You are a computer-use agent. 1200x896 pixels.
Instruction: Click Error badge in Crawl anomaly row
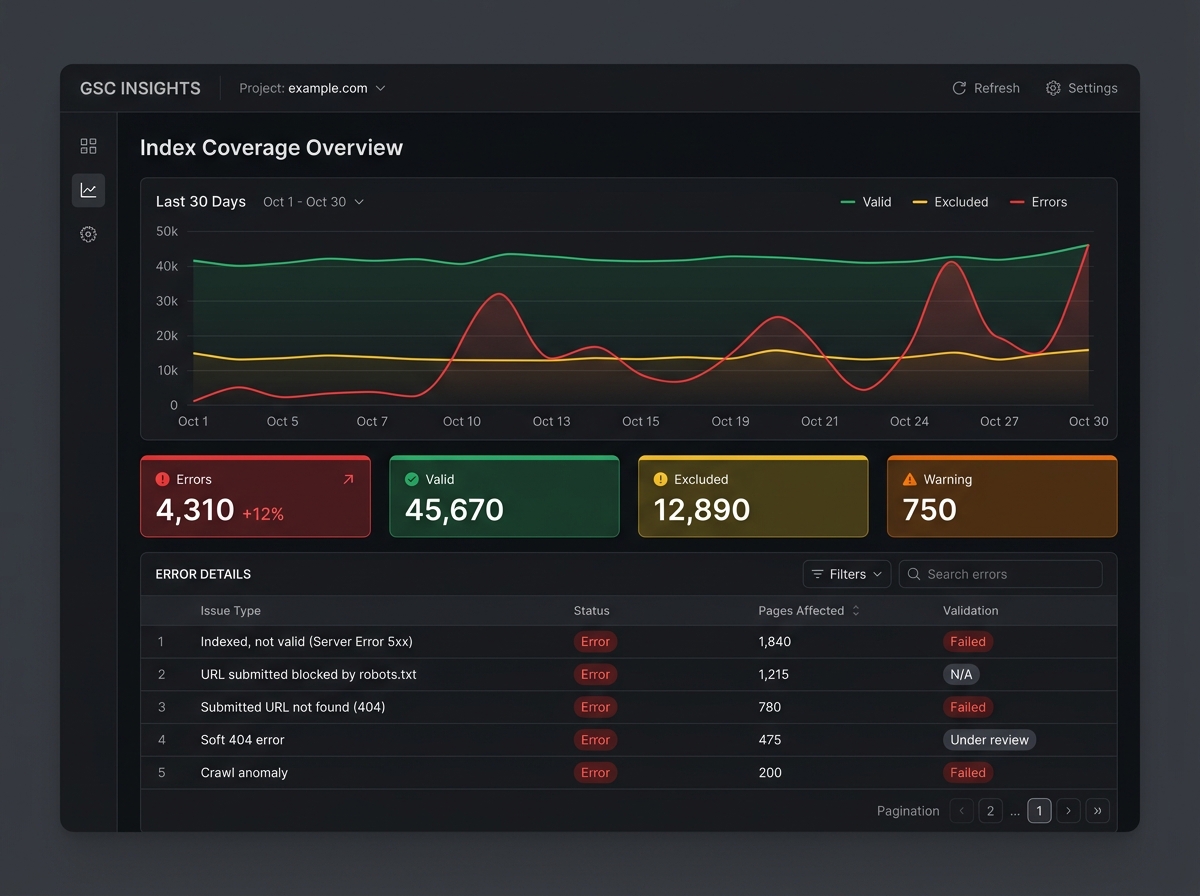595,773
